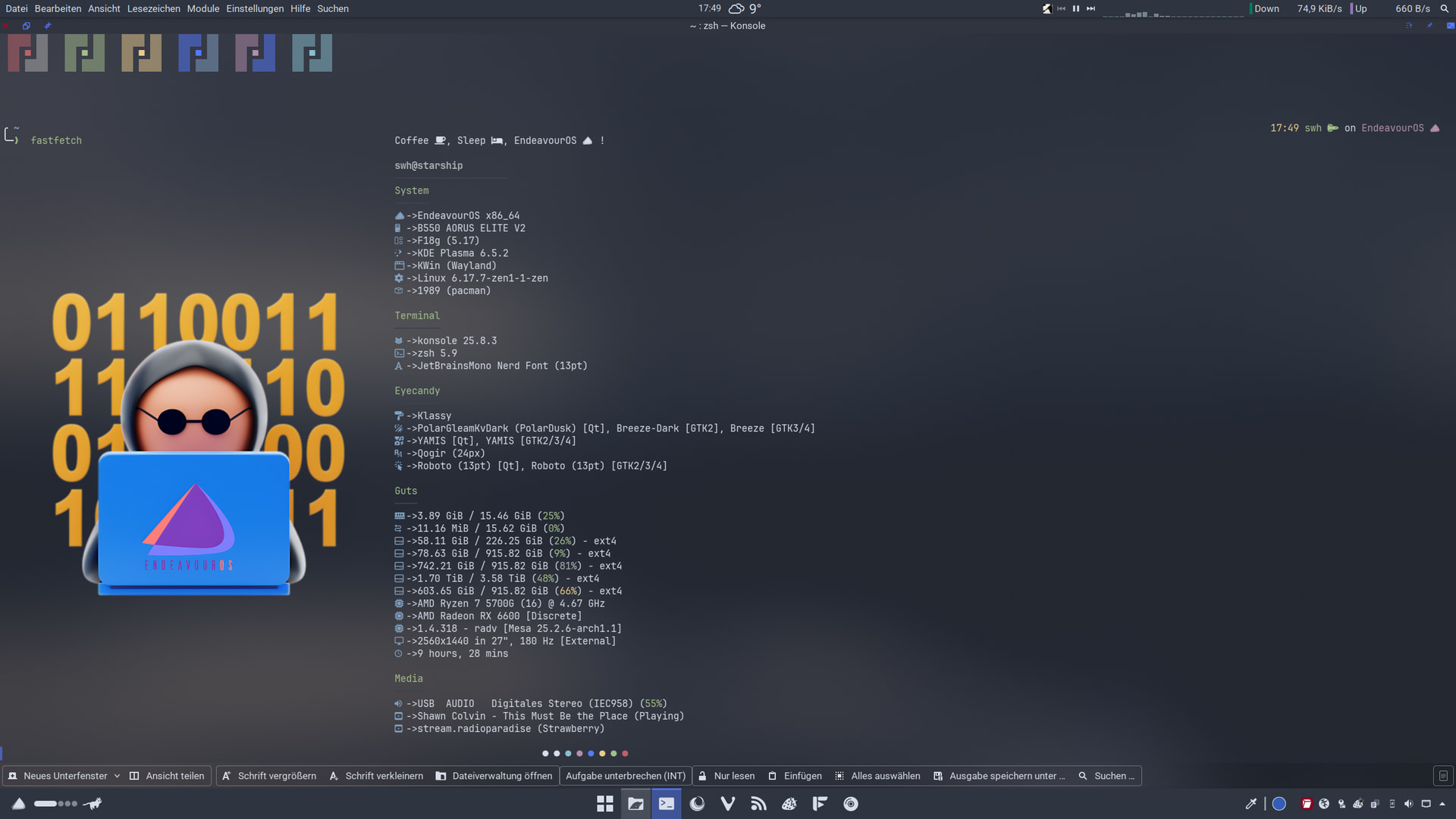Click the Schrift vergrößern toolbar button
The height and width of the screenshot is (819, 1456).
(x=269, y=776)
